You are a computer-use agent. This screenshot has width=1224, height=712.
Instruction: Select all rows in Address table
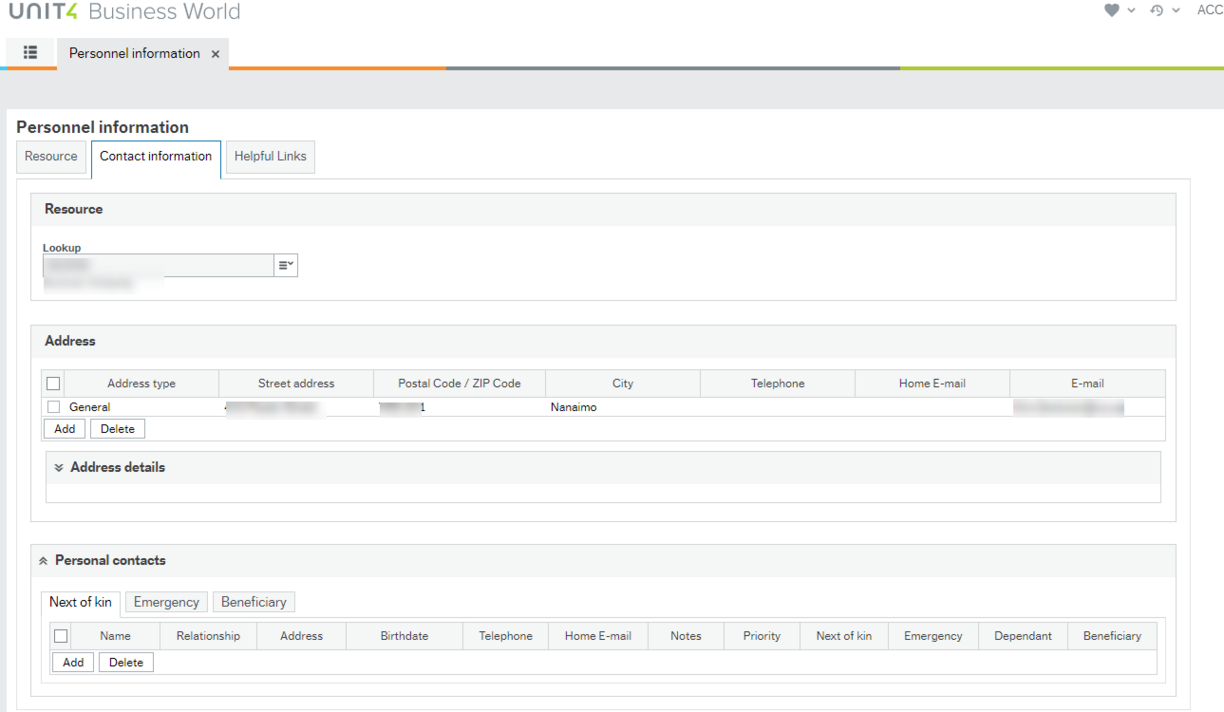tap(54, 383)
